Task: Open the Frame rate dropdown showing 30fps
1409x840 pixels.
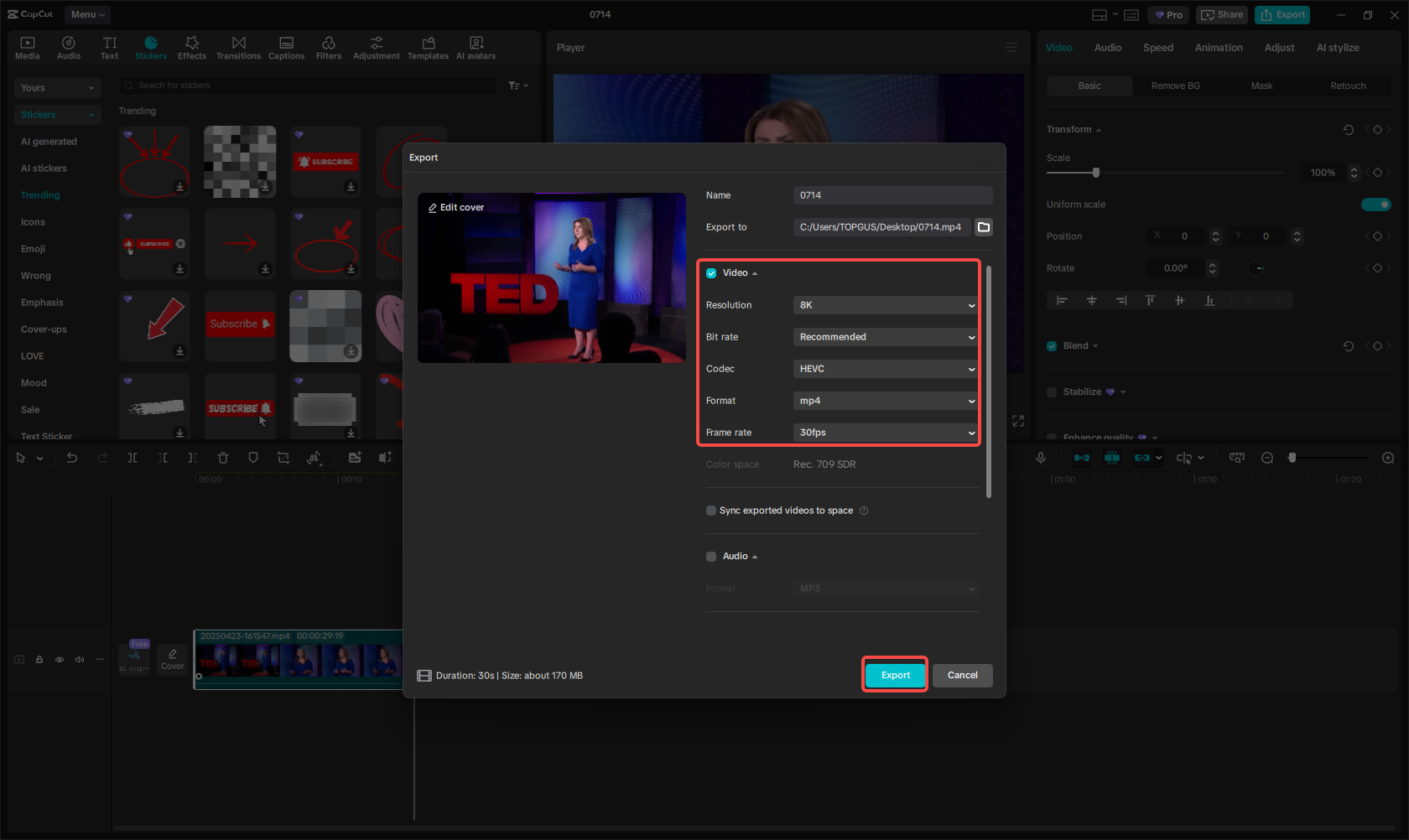Action: click(885, 433)
